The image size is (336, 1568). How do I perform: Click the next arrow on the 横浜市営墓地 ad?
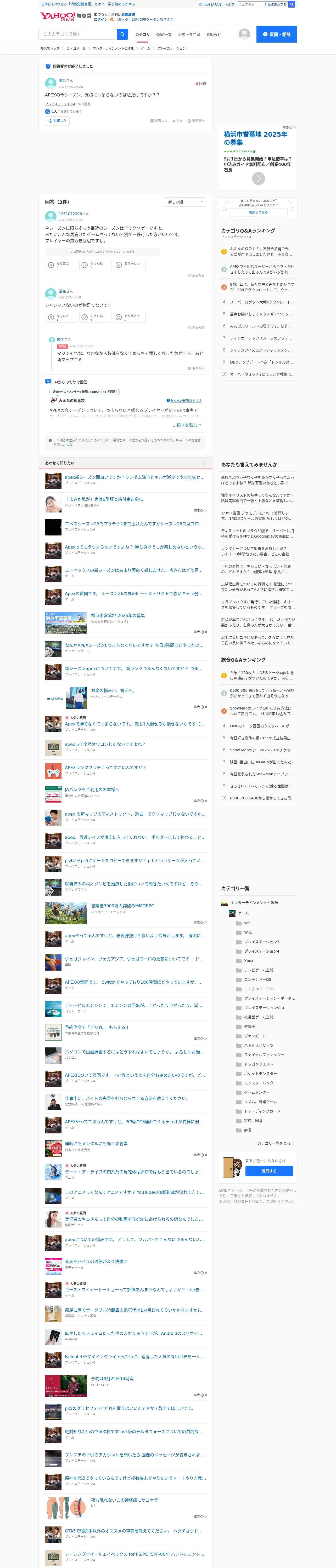(x=259, y=178)
